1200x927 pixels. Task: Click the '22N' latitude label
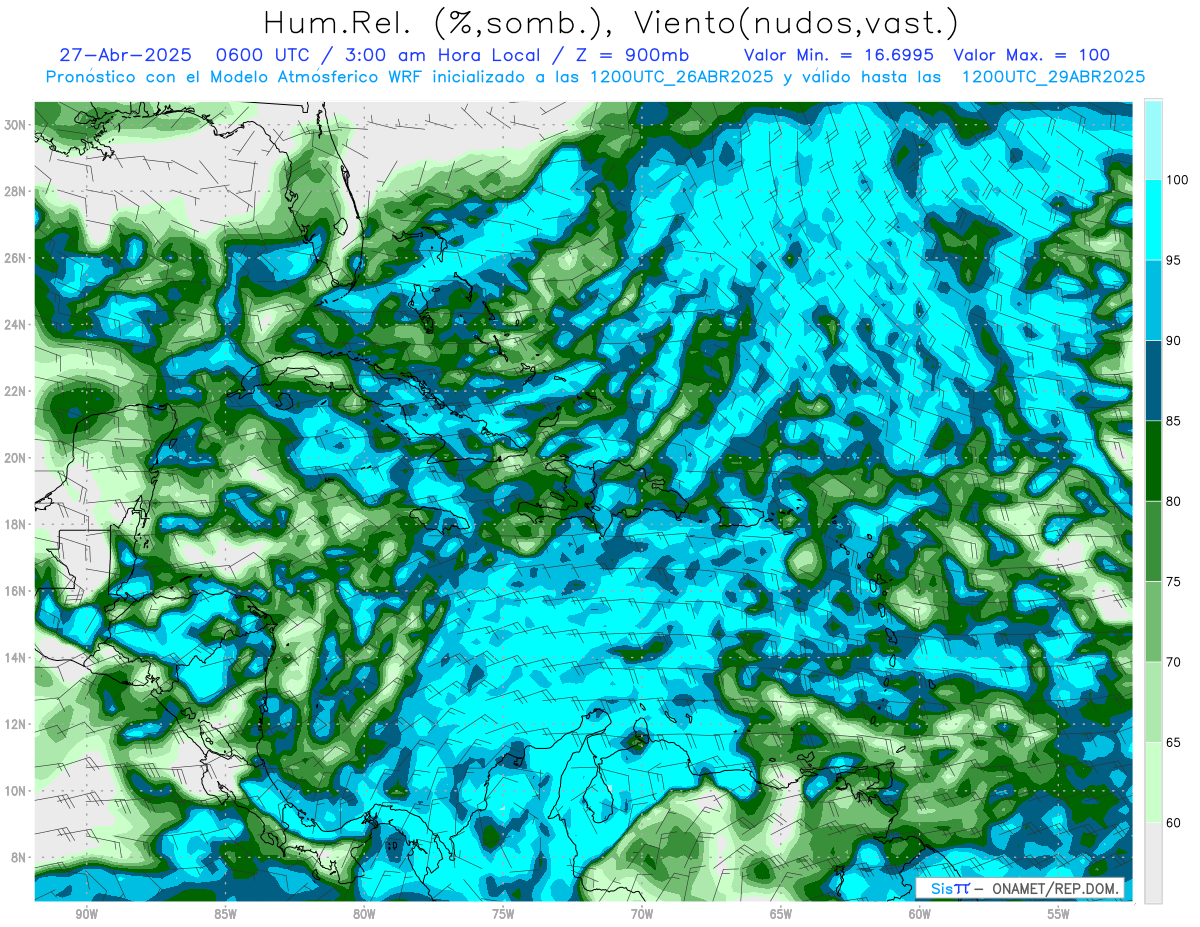(16, 391)
